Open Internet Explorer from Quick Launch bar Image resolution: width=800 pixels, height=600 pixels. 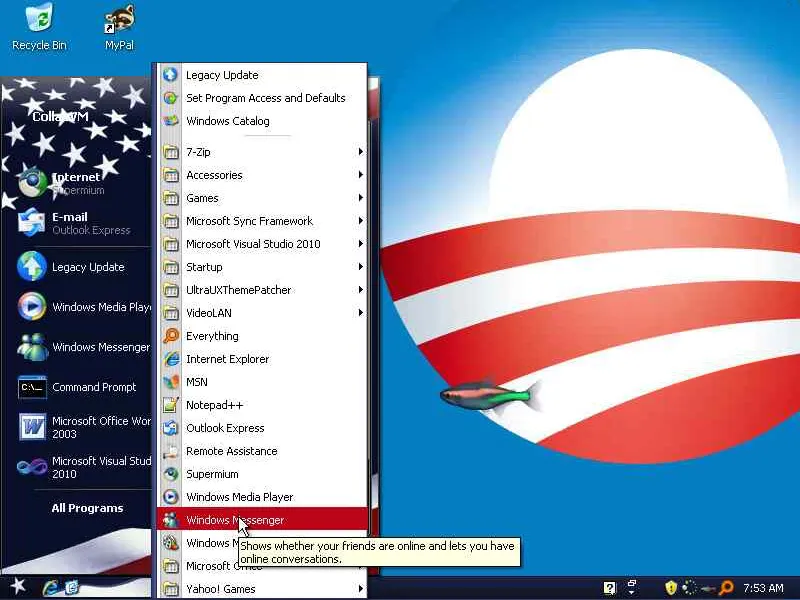click(51, 588)
